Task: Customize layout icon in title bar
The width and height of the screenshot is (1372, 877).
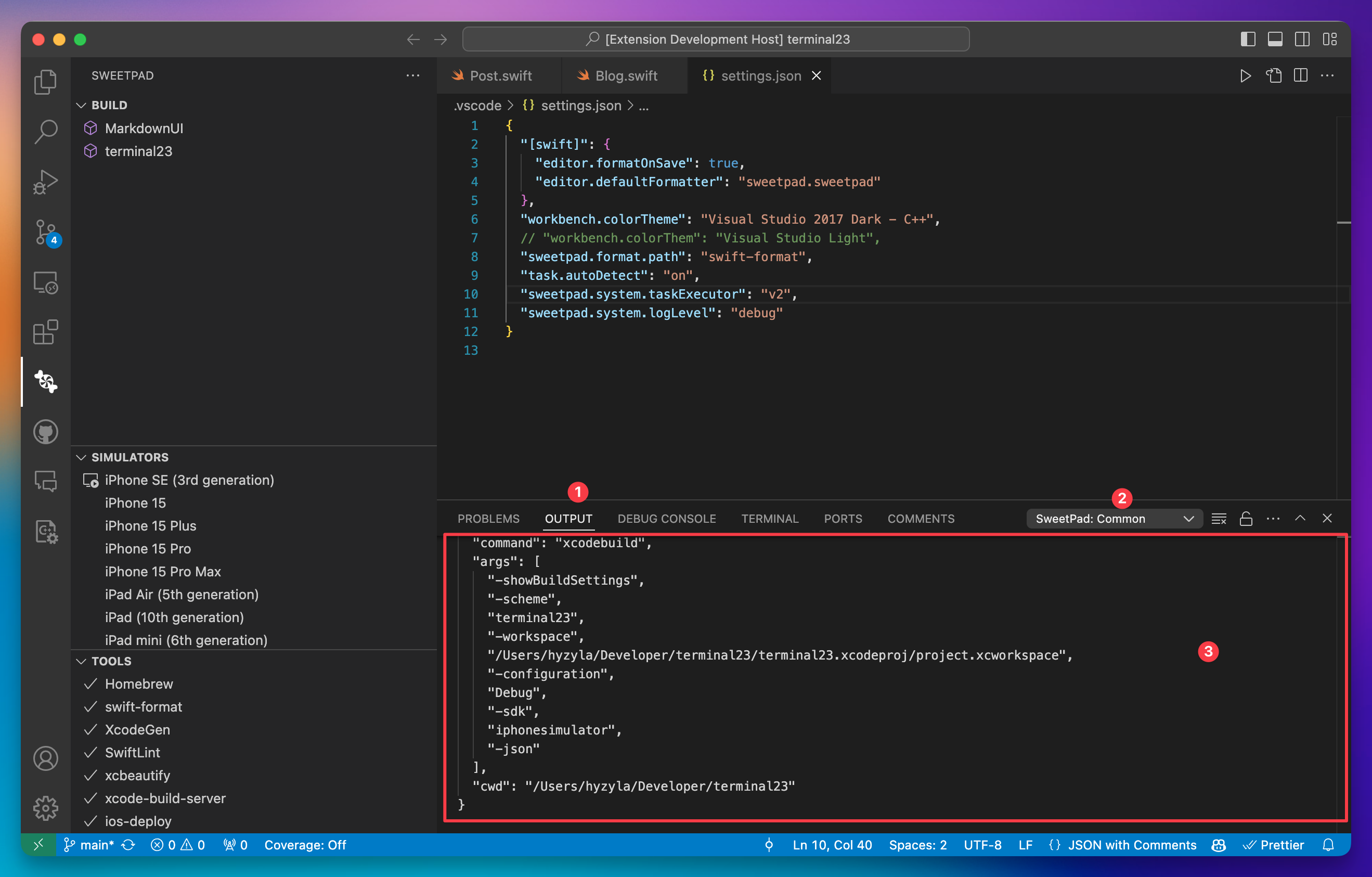Action: [1330, 40]
